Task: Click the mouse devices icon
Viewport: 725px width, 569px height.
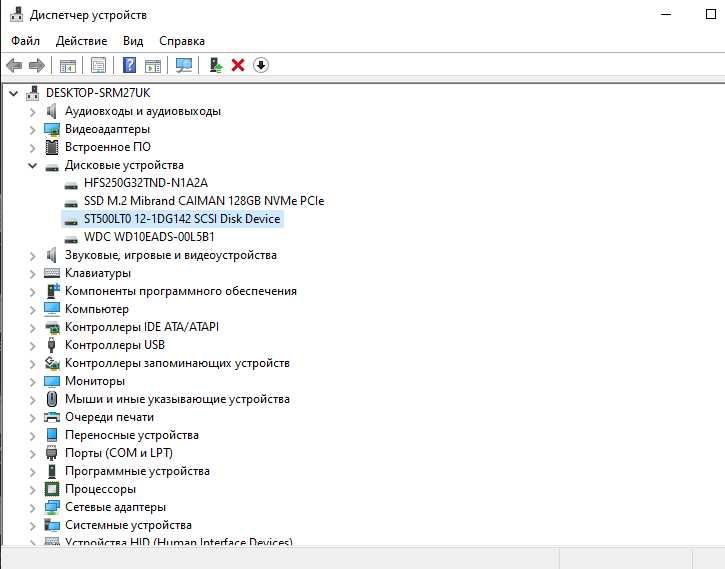Action: pyautogui.click(x=52, y=399)
